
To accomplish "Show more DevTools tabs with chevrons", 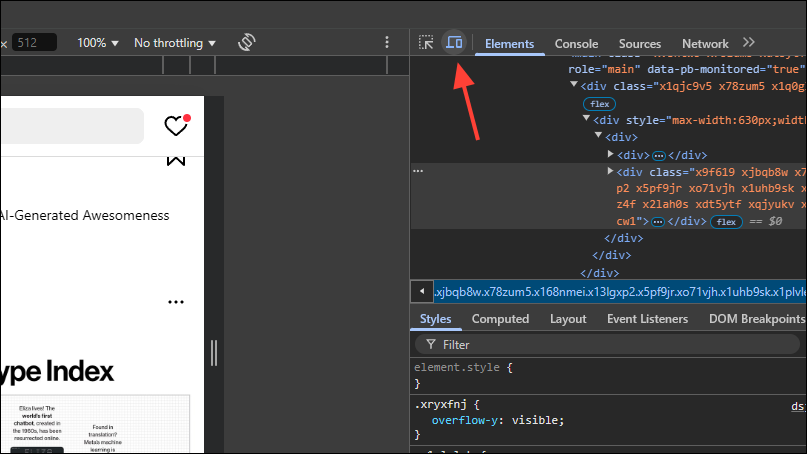I will point(748,43).
